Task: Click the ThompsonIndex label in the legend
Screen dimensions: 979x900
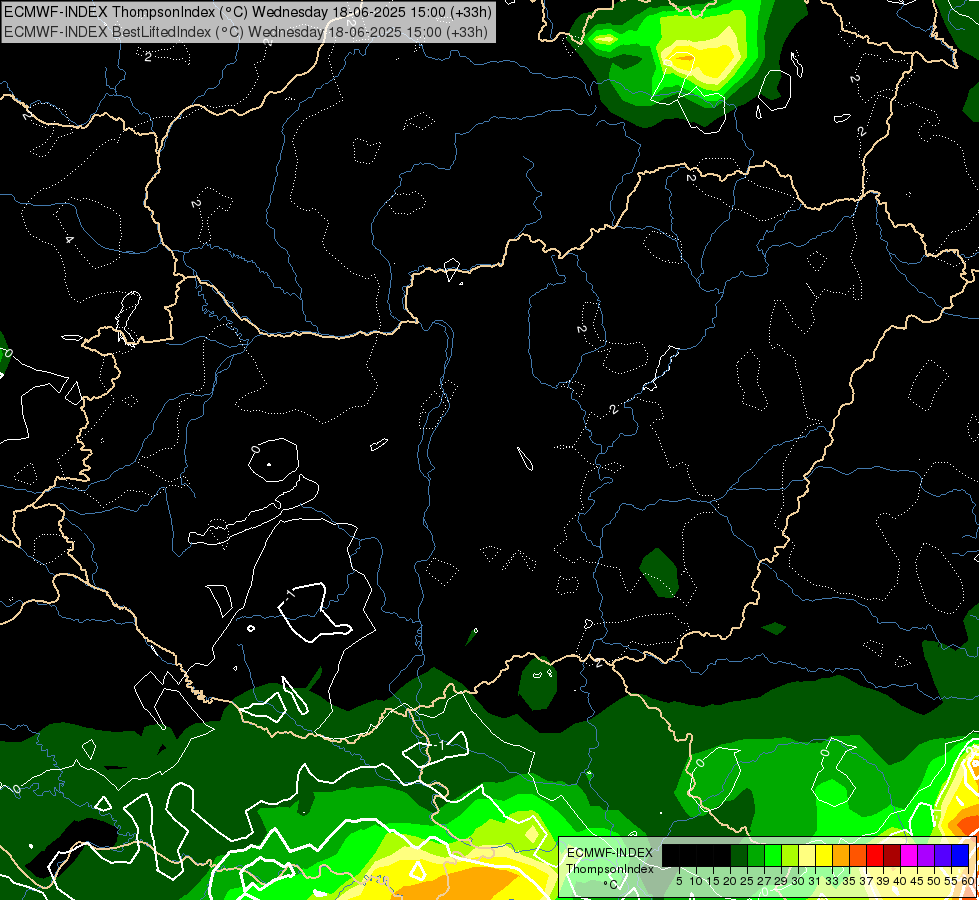Action: 610,869
